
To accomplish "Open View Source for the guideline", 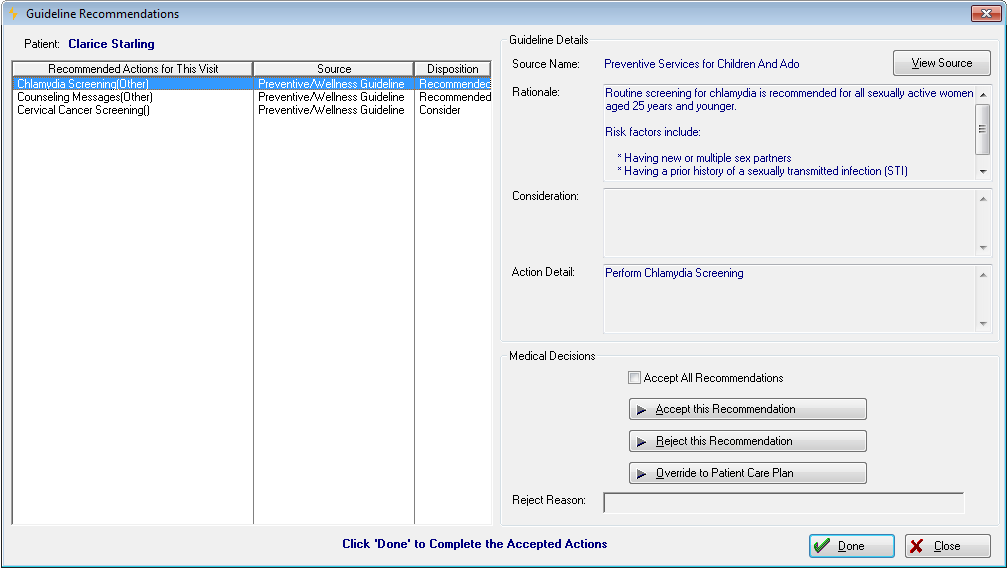I will 941,63.
